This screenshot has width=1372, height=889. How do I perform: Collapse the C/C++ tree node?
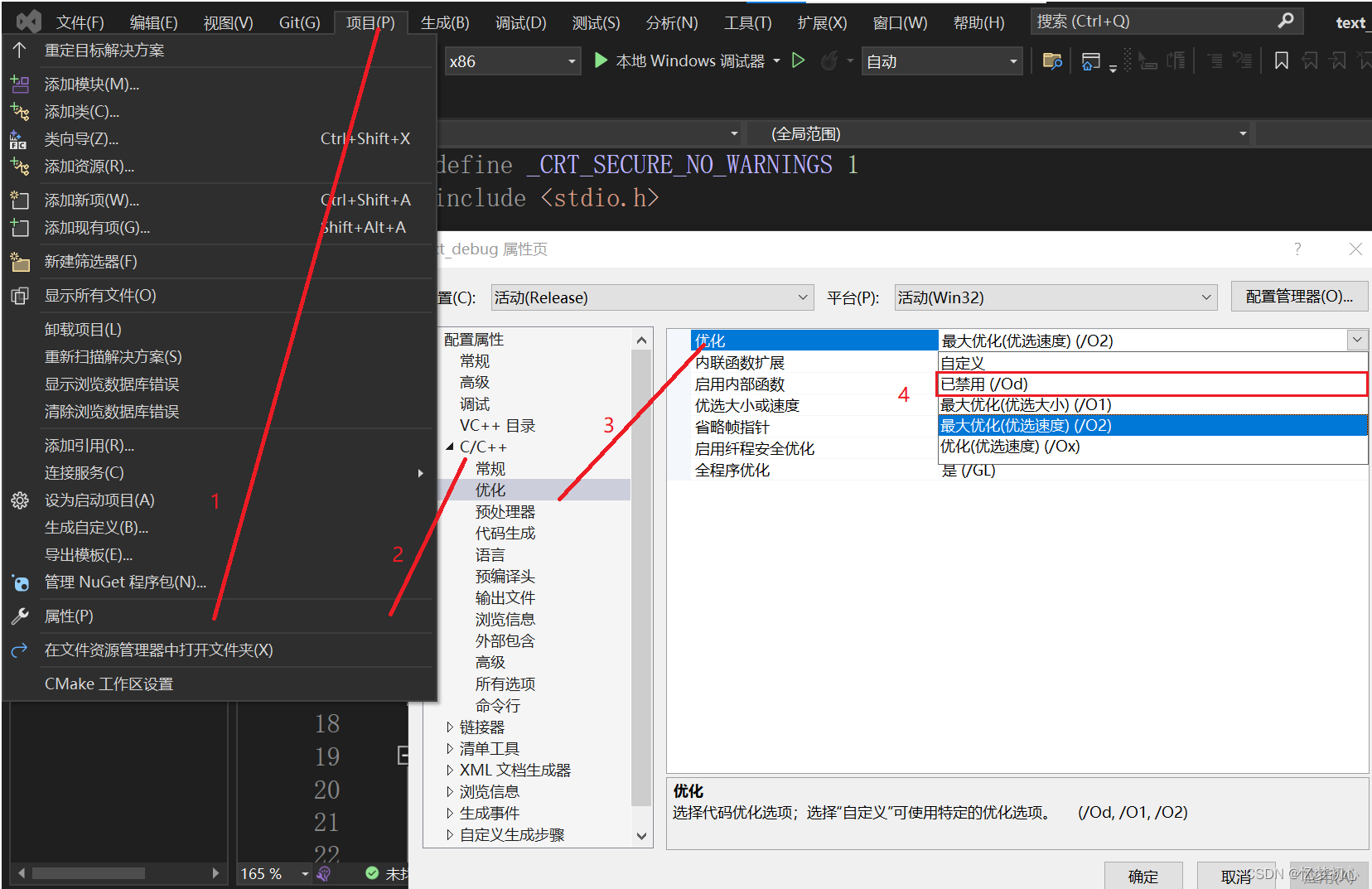pos(450,447)
